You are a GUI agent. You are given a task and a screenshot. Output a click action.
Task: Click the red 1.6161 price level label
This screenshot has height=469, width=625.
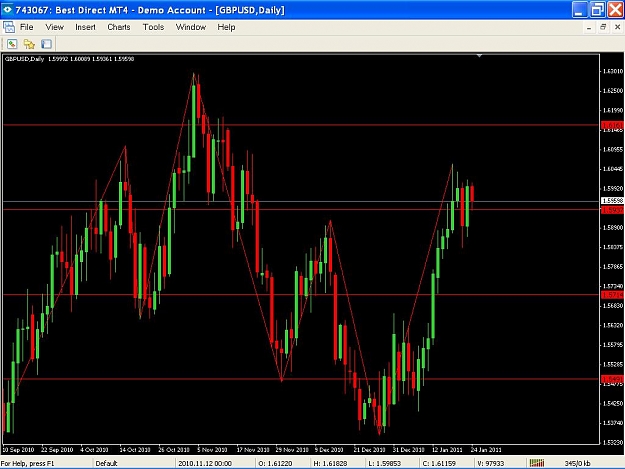612,125
